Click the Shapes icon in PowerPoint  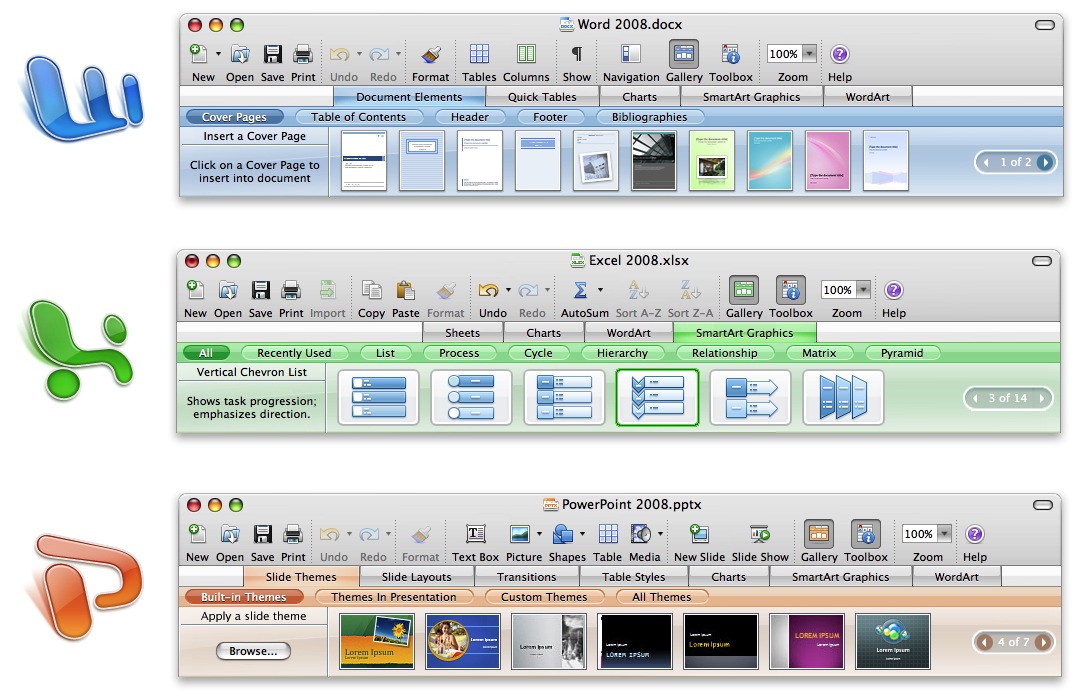click(x=563, y=534)
